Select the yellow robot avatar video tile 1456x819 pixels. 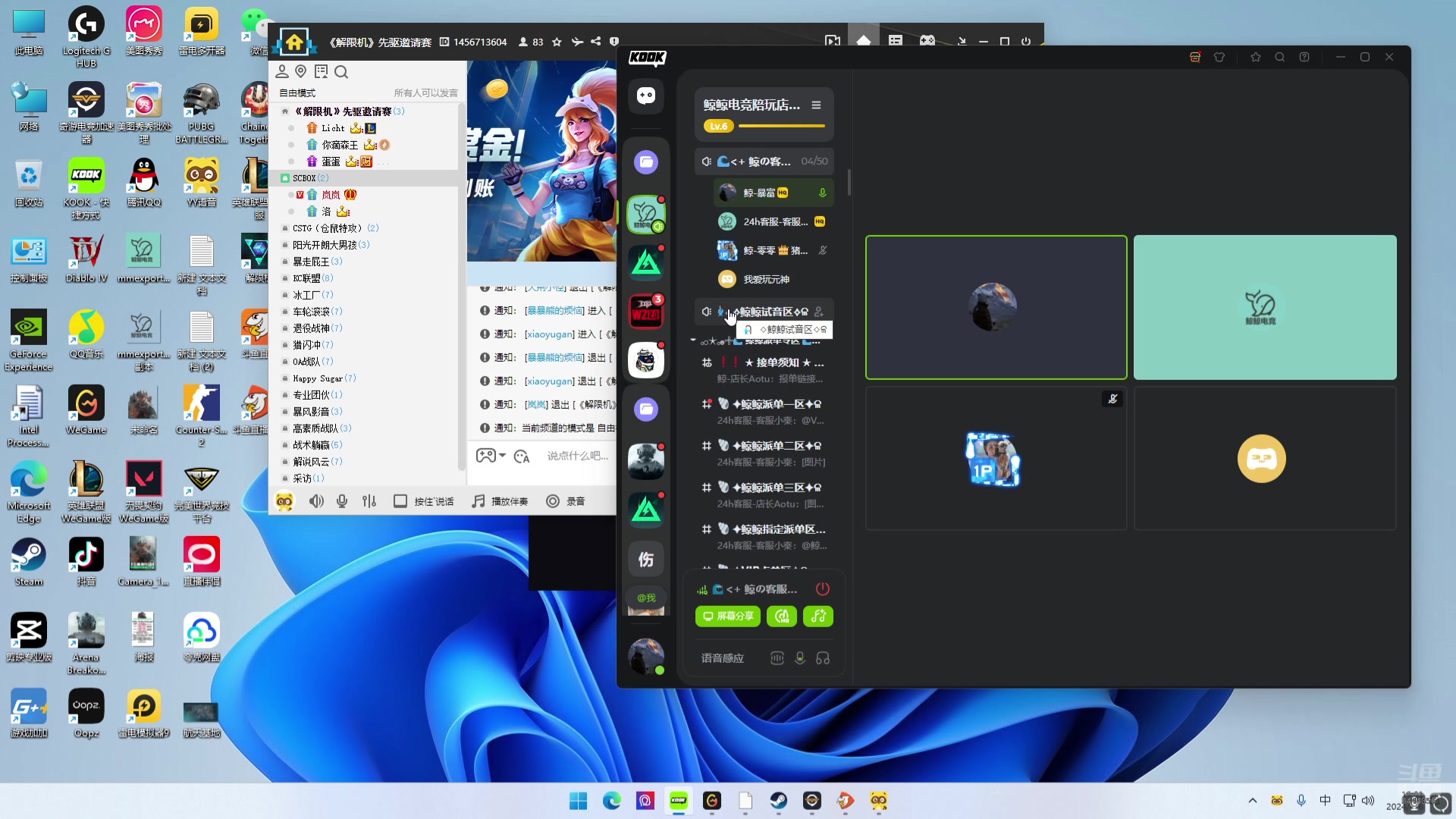[x=1265, y=458]
